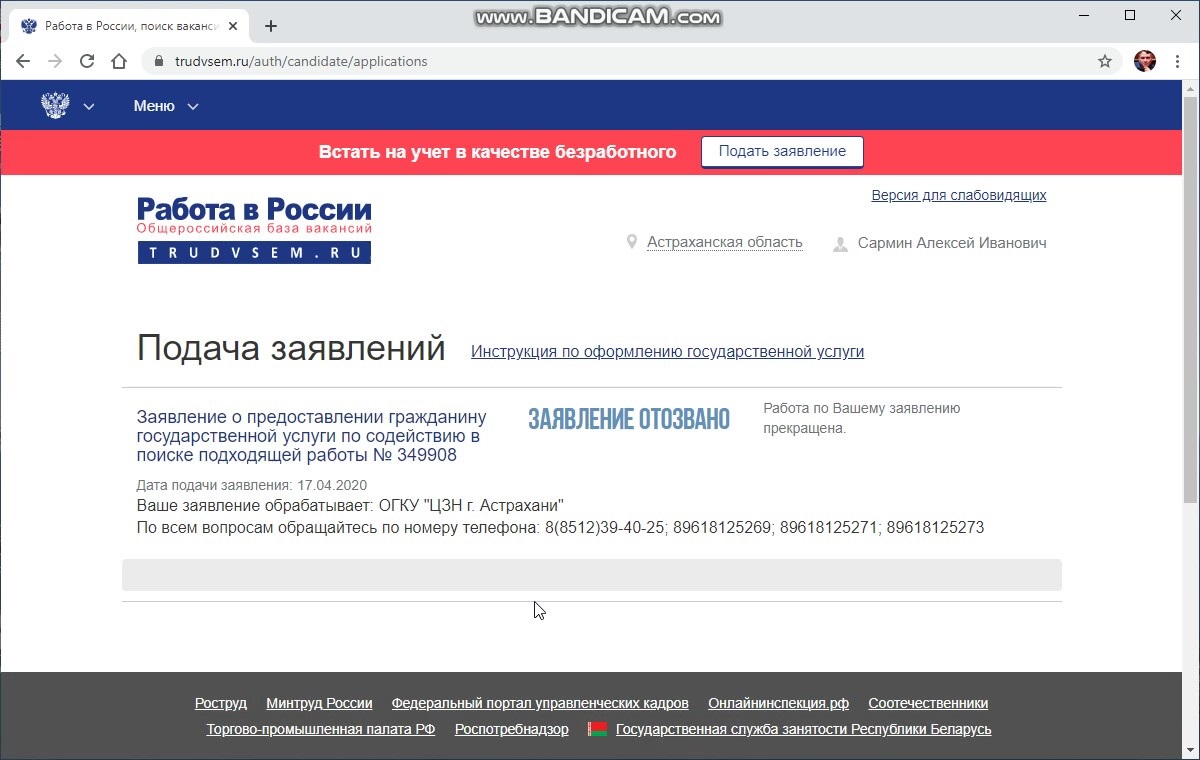Screen dimensions: 1200x760
Task: Click the ЗАЯВЛЕНИЕ ОТОЗВАНО status label
Action: point(629,419)
